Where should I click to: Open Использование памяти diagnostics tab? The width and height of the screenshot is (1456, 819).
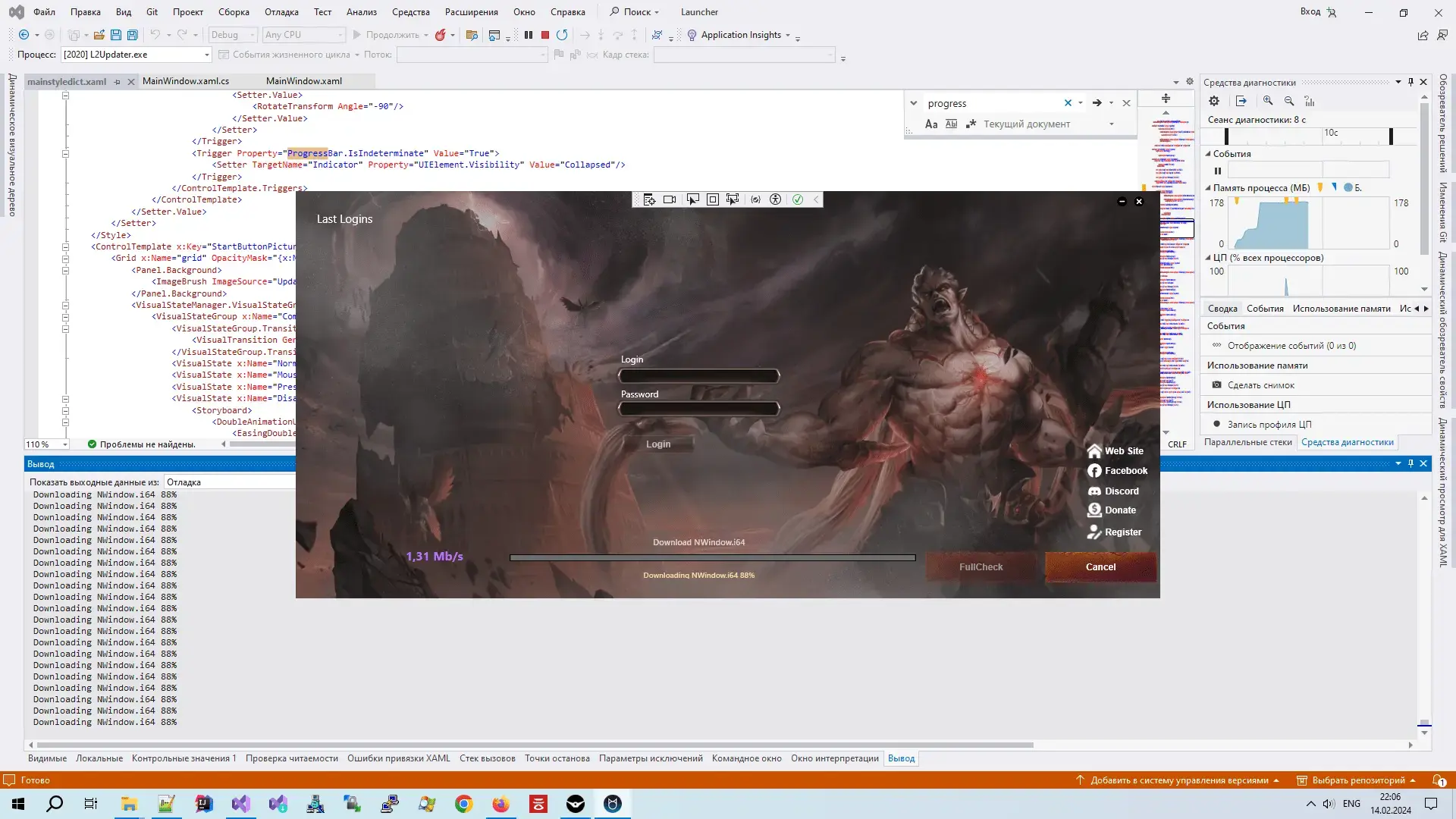[1341, 309]
